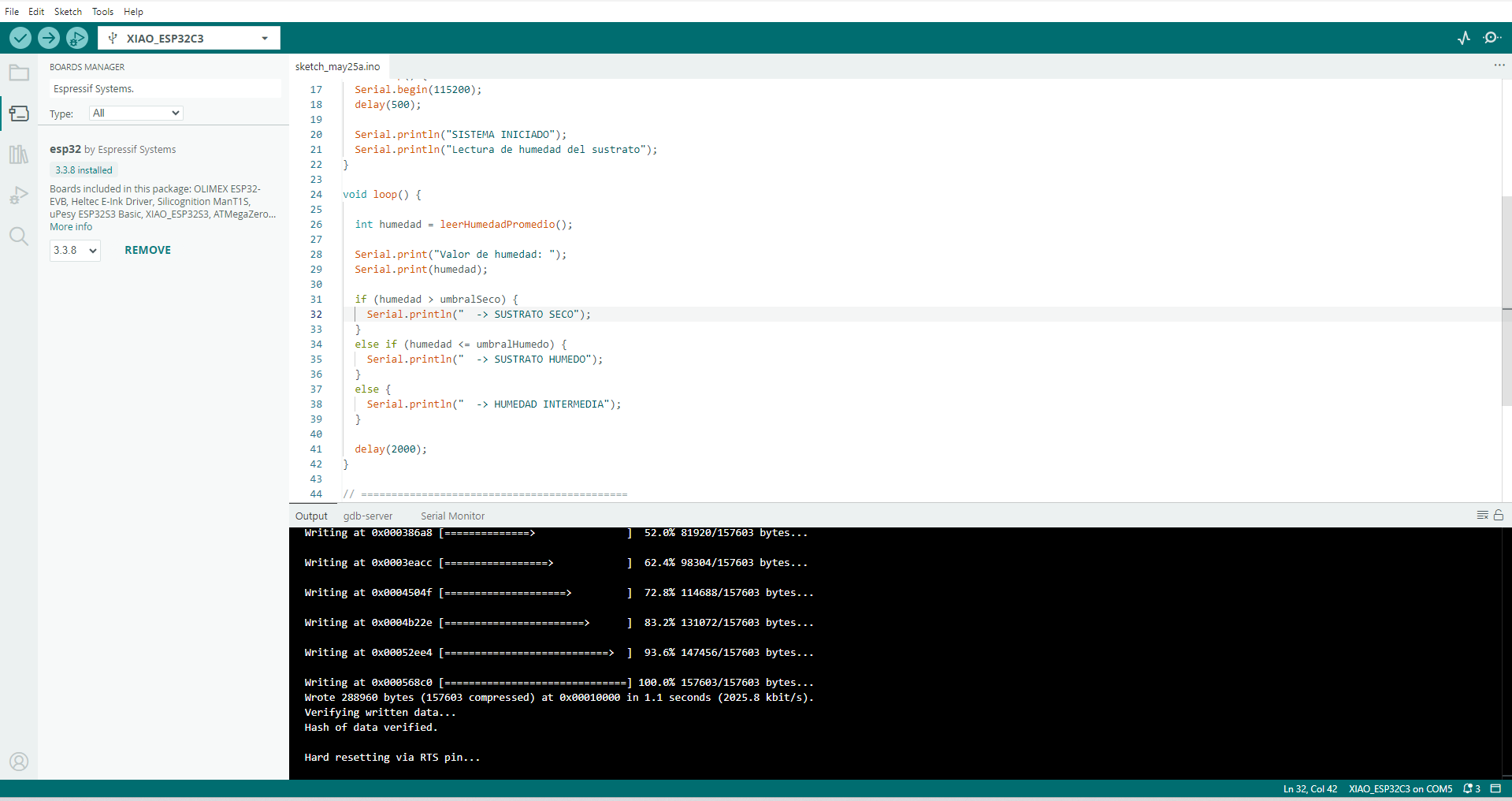Open the Sketch menu
This screenshot has height=801, width=1512.
68,12
